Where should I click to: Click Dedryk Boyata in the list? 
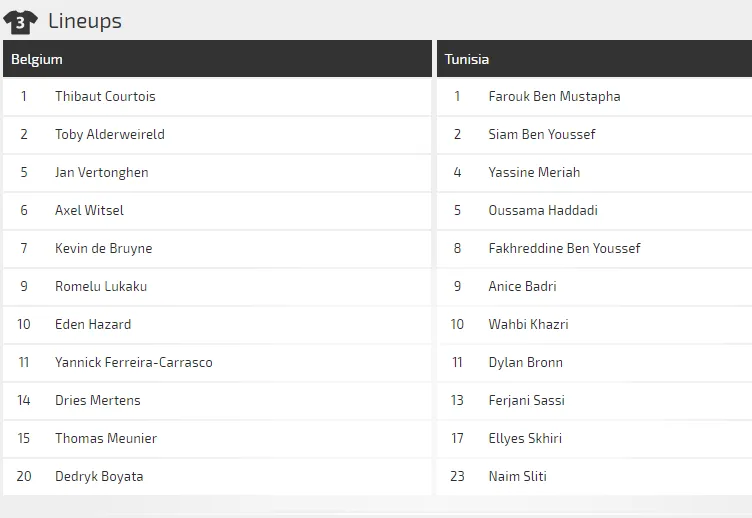[99, 477]
